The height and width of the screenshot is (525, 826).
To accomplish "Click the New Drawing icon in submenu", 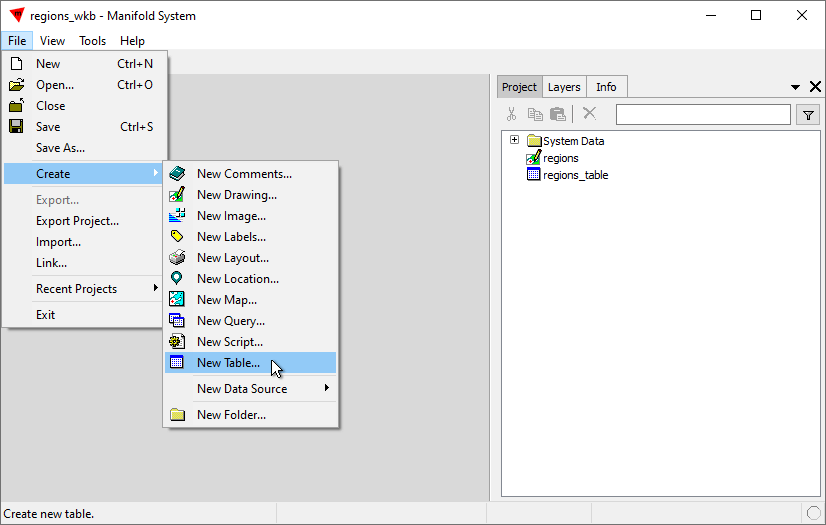I will pos(177,194).
